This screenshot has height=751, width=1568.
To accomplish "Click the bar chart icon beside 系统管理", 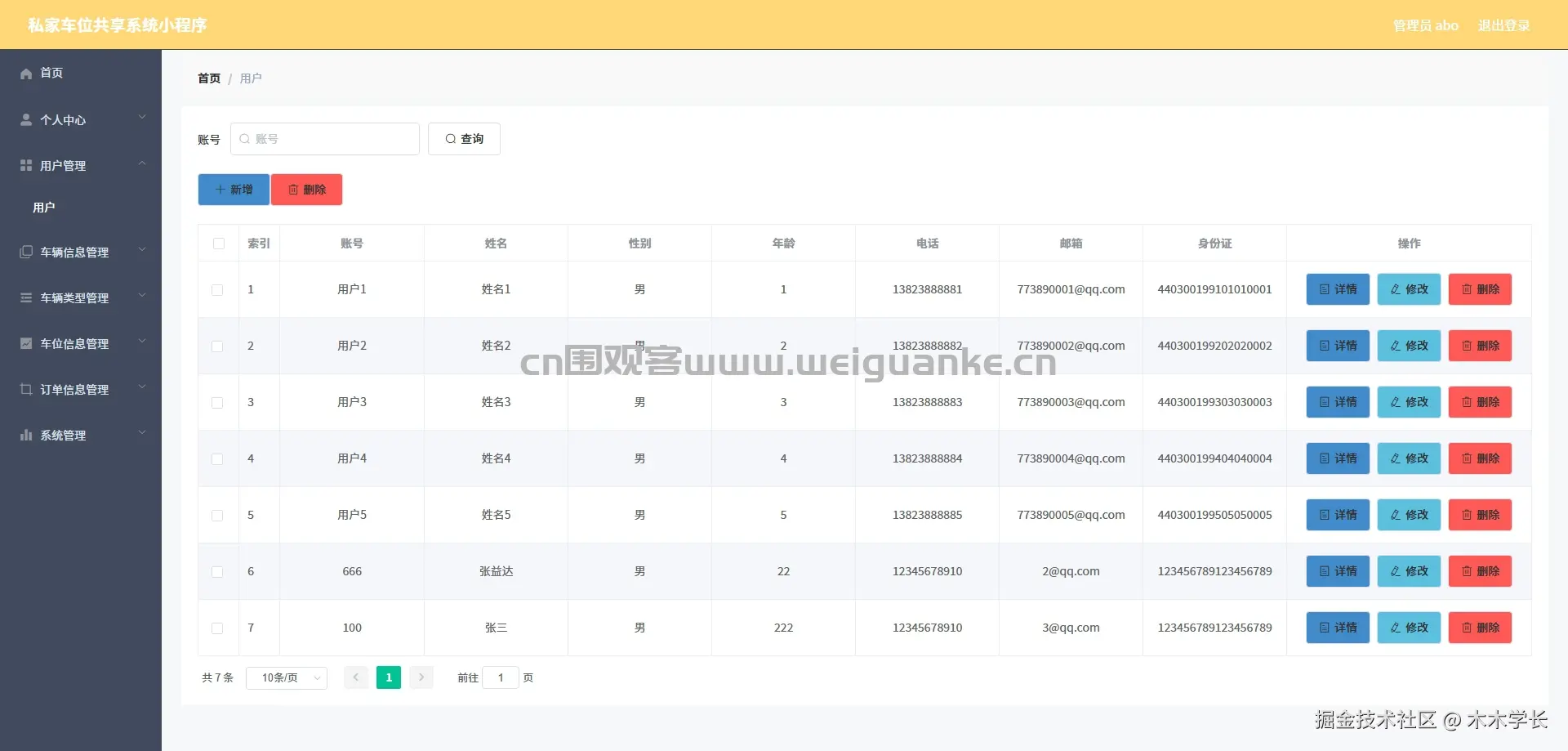I will [x=26, y=435].
